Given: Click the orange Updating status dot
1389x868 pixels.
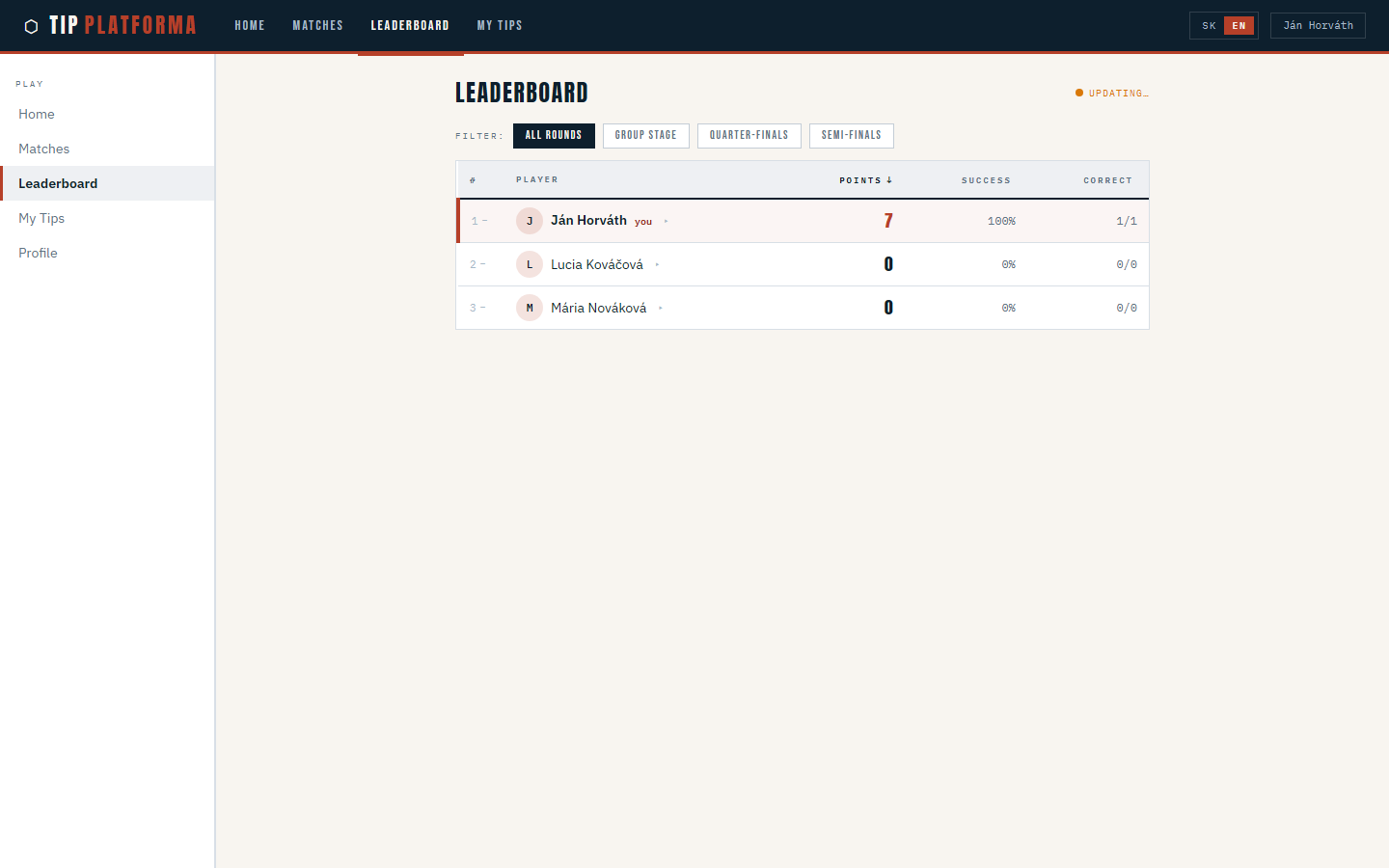Looking at the screenshot, I should [1079, 94].
